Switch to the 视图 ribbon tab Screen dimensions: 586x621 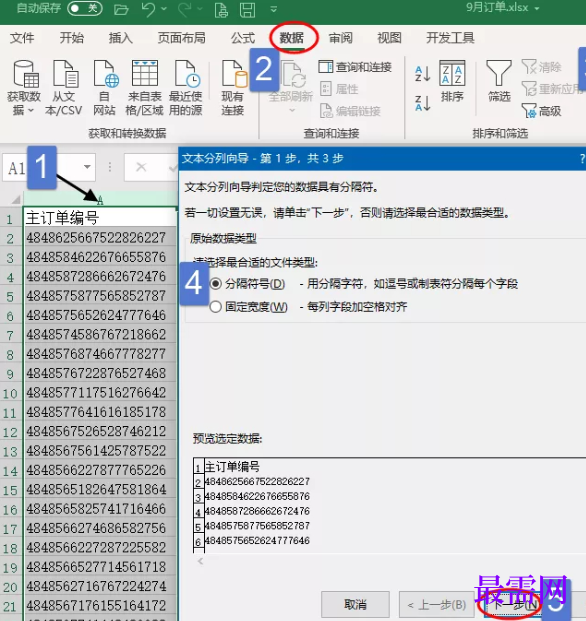(389, 38)
